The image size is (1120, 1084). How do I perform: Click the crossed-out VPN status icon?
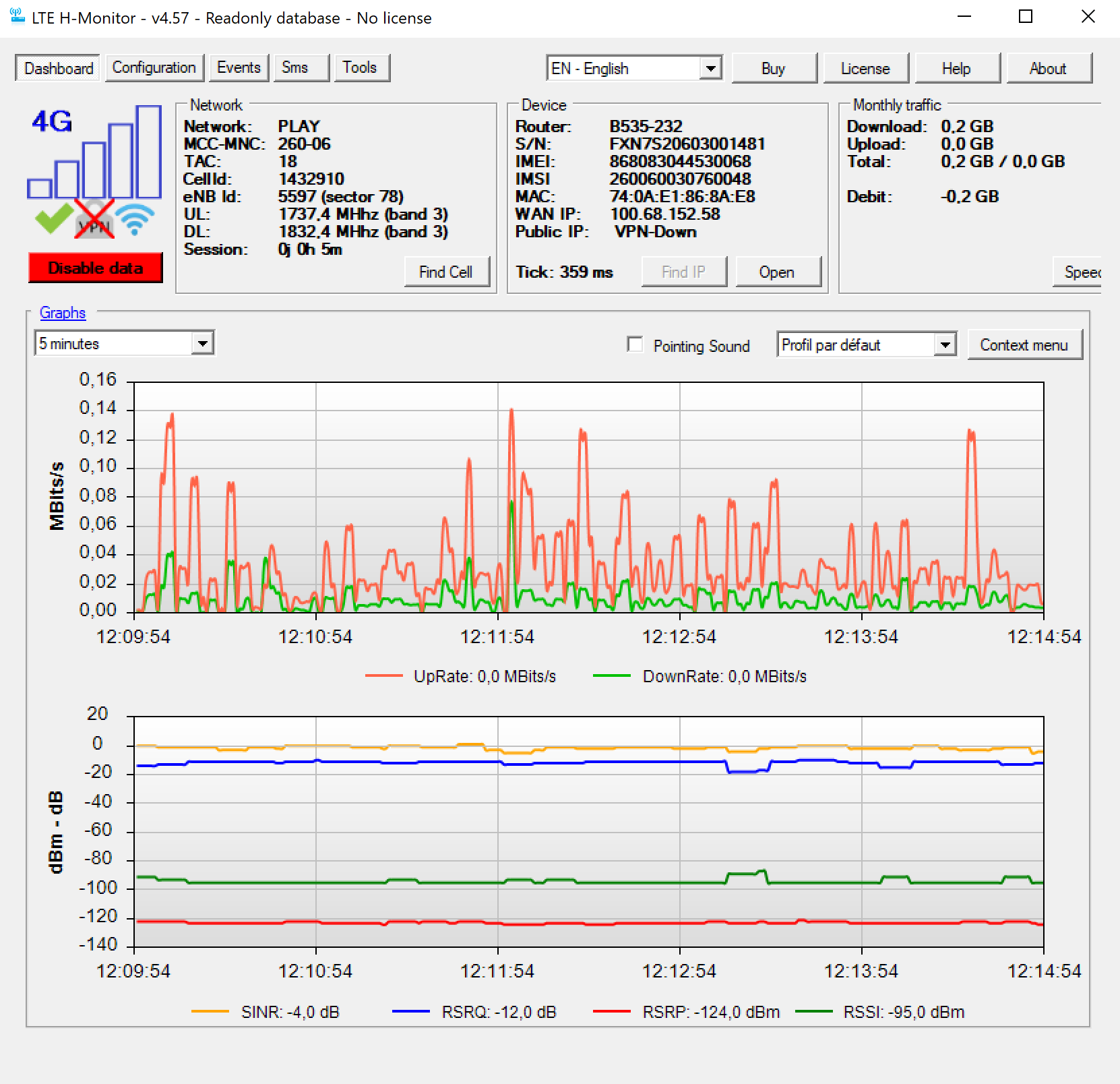click(94, 218)
